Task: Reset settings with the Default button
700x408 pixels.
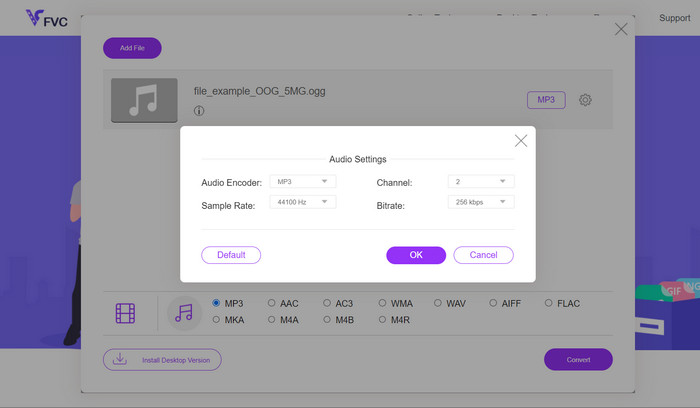Action: coord(231,255)
